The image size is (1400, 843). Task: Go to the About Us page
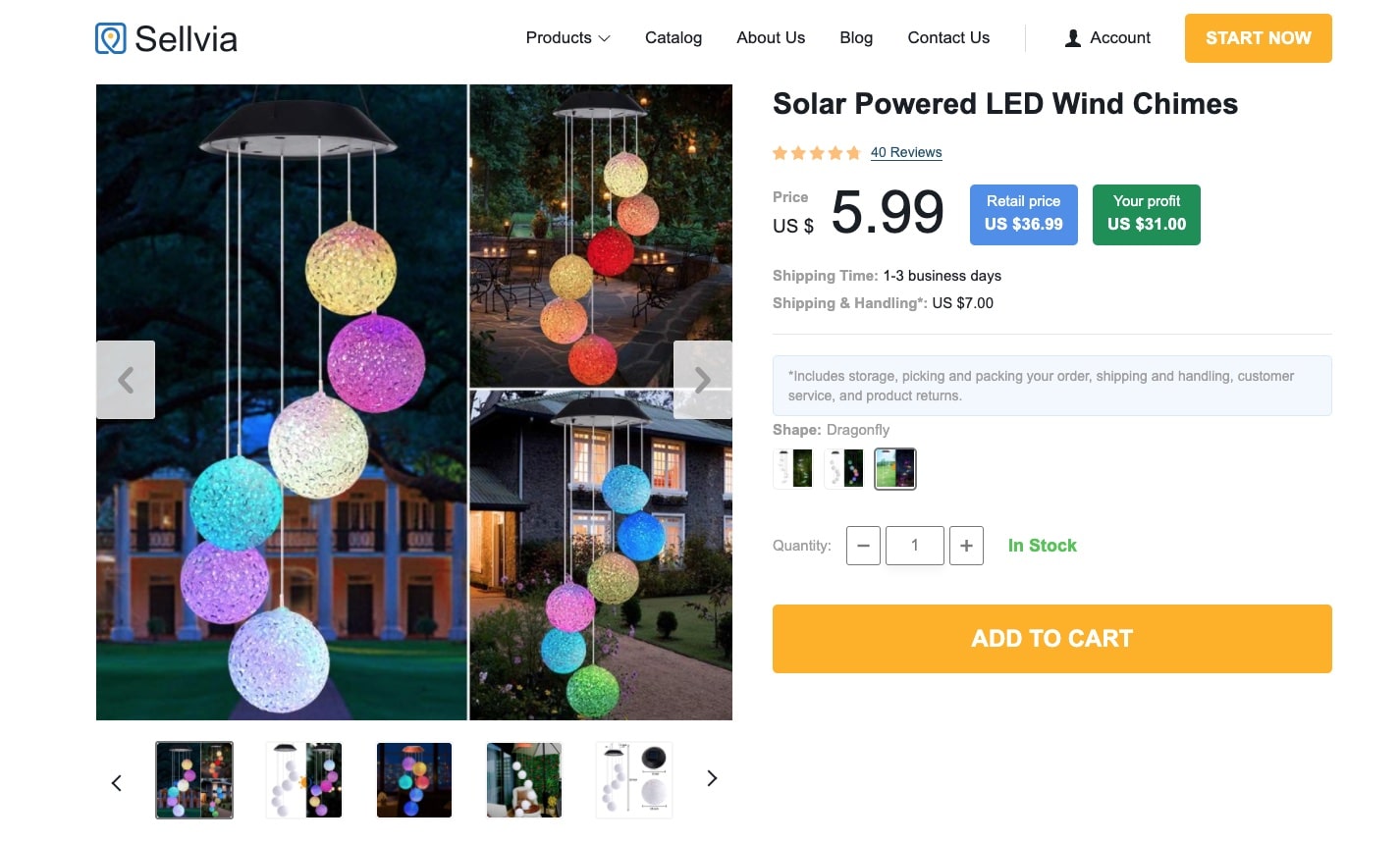coord(771,37)
